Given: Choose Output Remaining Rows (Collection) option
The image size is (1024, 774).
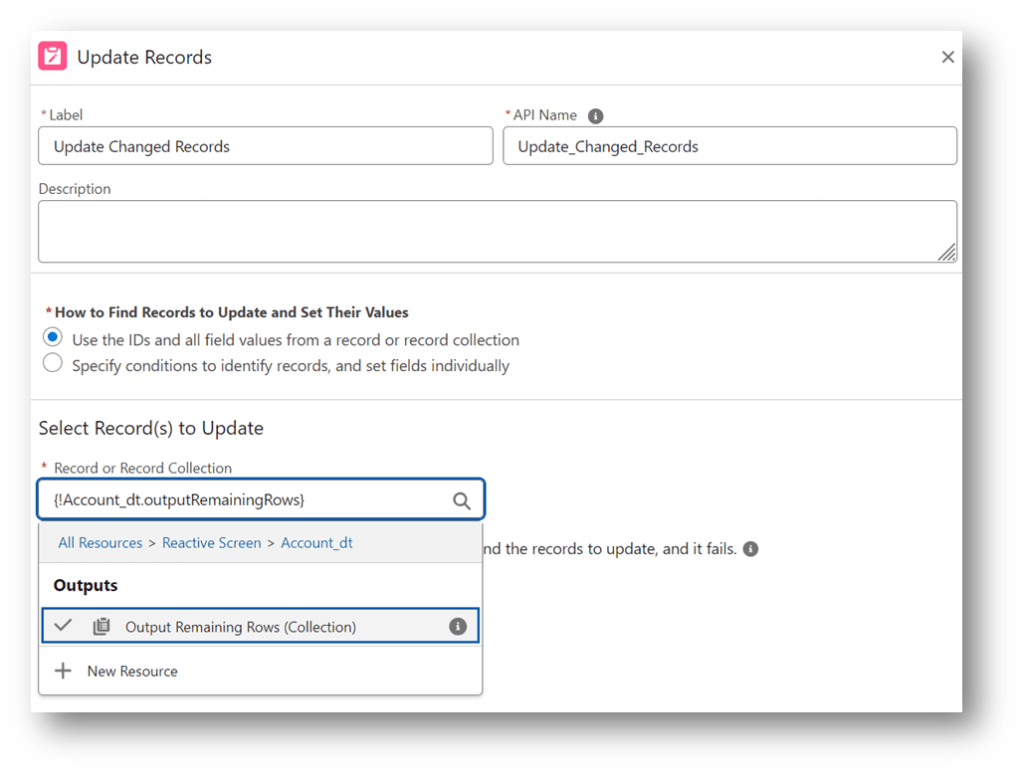Looking at the screenshot, I should point(240,627).
